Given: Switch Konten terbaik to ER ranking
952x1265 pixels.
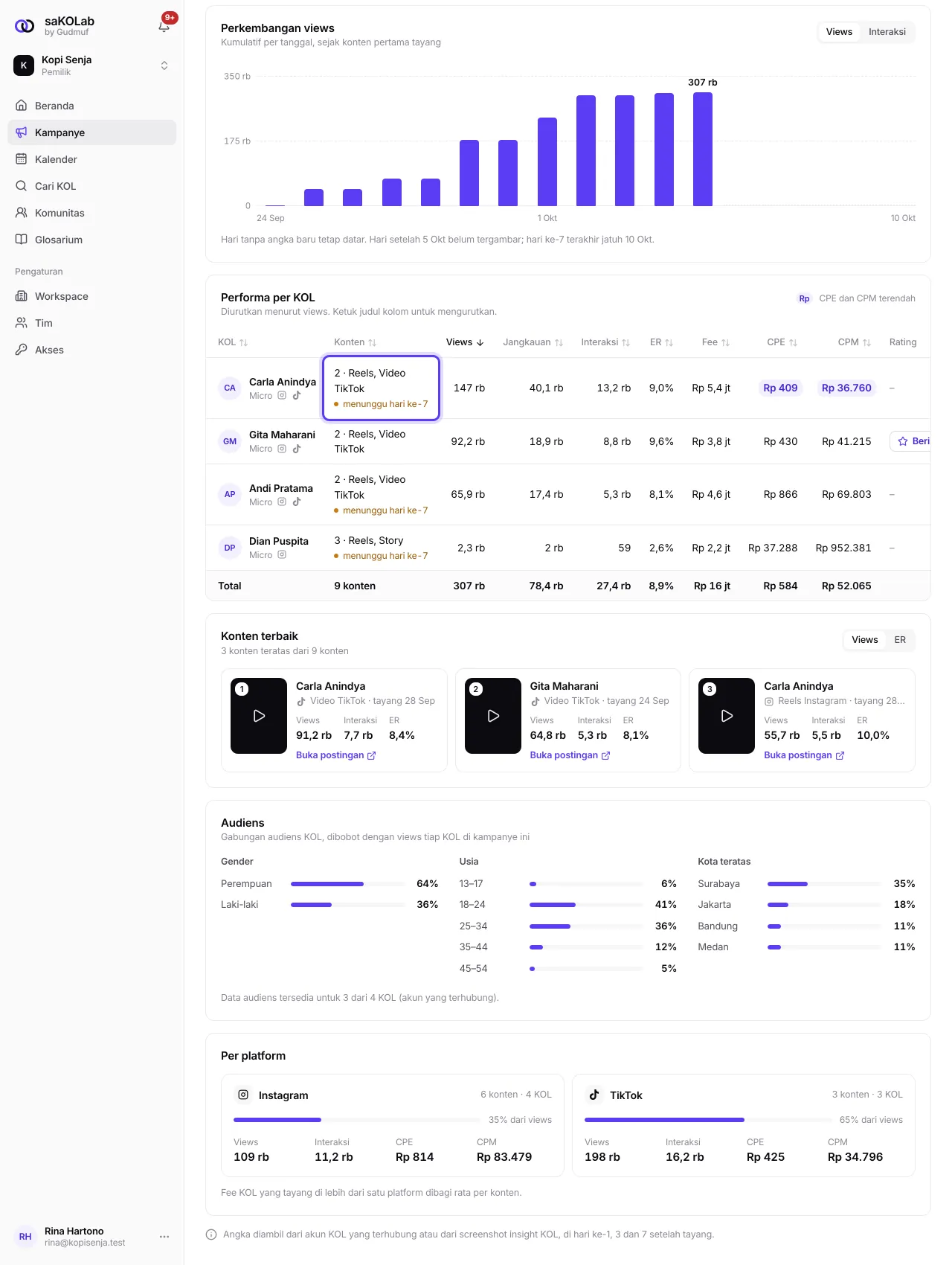Looking at the screenshot, I should (900, 640).
